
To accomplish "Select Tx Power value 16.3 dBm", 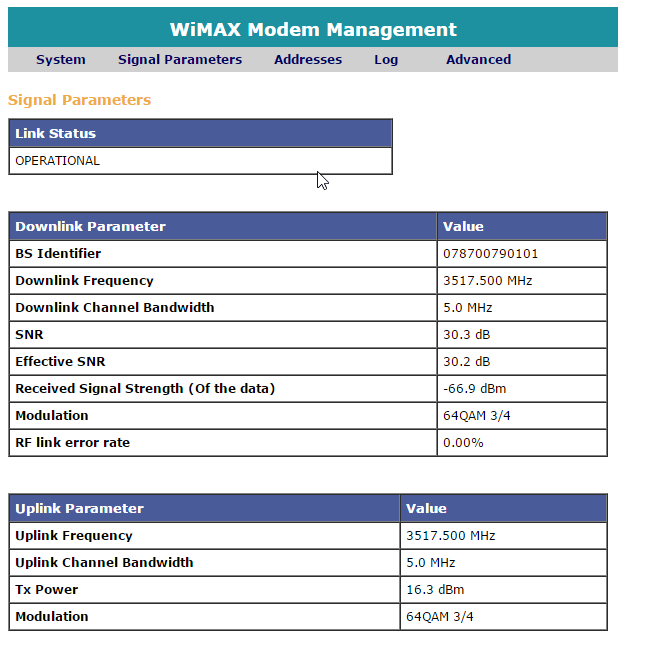I will tap(435, 590).
